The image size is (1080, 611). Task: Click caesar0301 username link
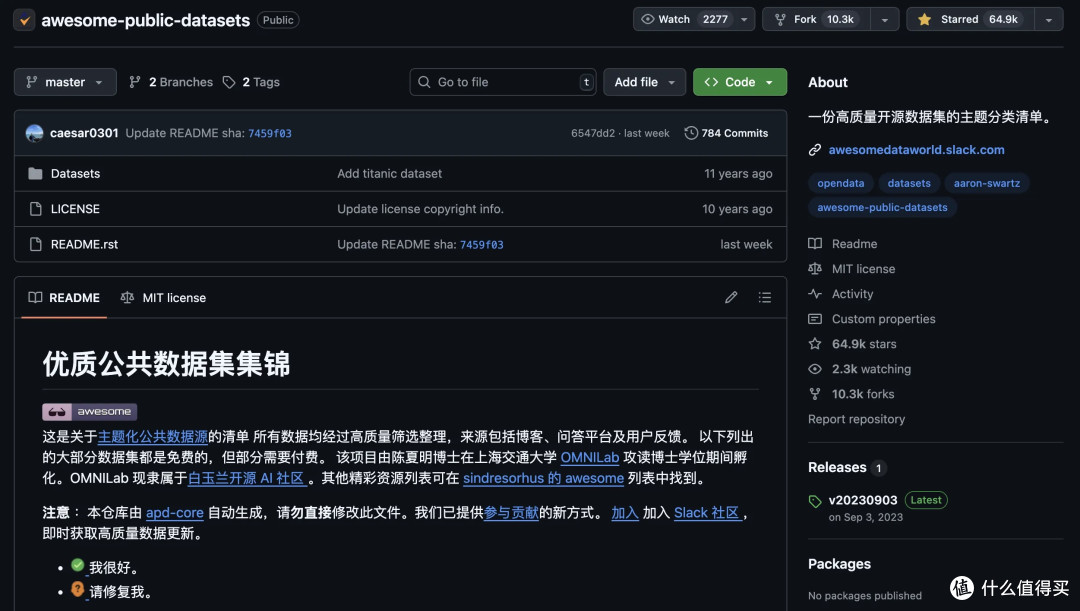[x=84, y=133]
